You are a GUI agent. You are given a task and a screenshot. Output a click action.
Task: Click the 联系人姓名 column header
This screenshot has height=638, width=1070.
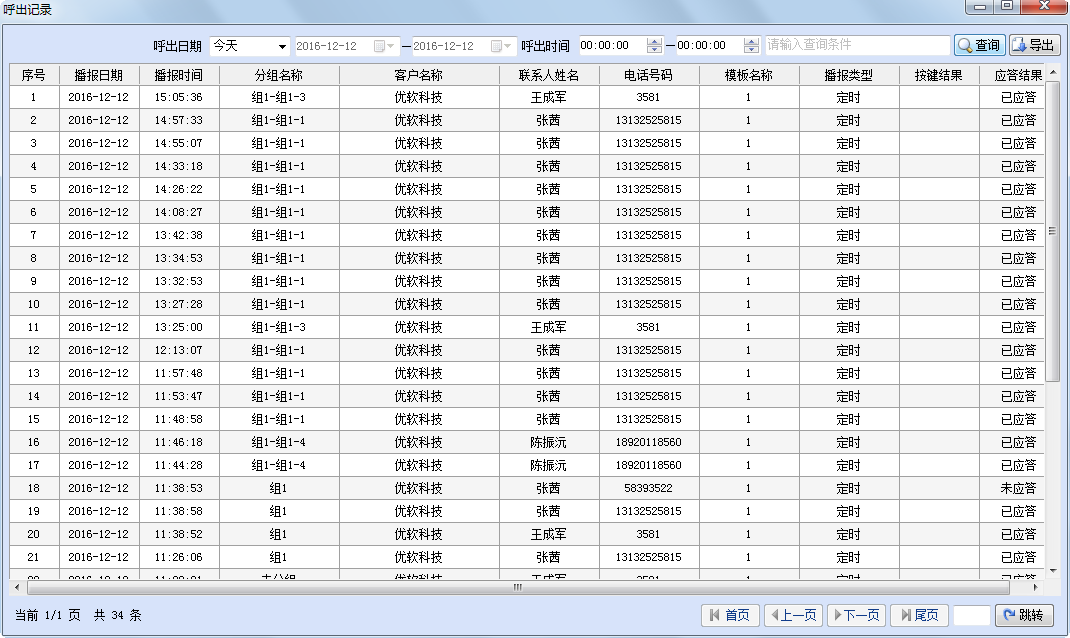pyautogui.click(x=548, y=75)
